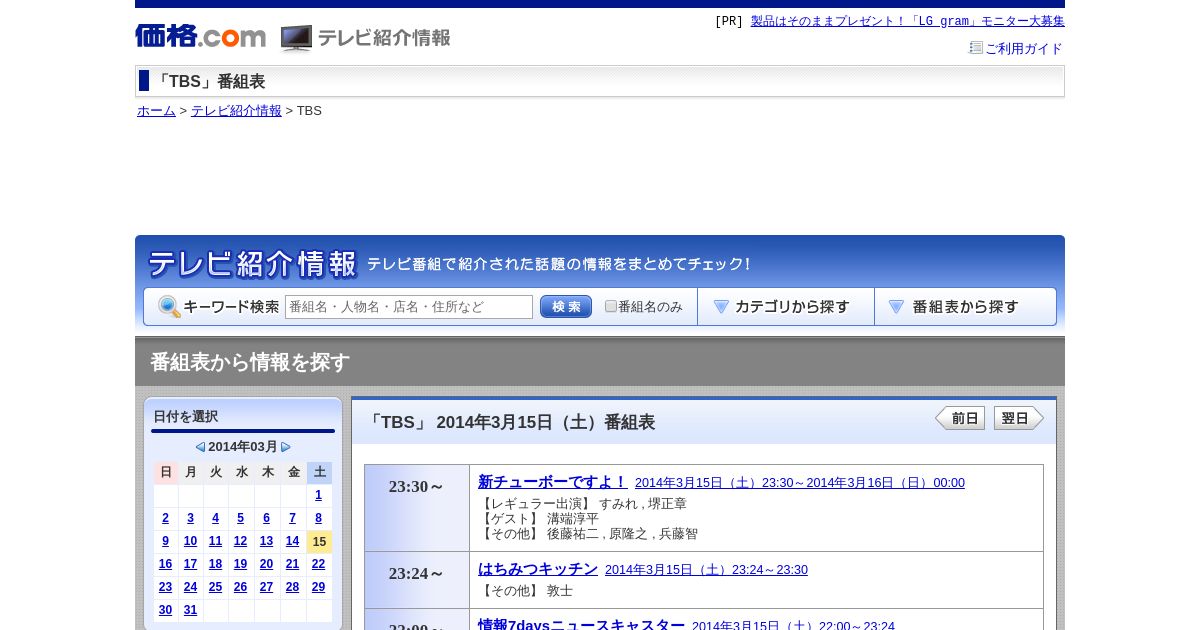Select March 18 in the calendar
The height and width of the screenshot is (630, 1200).
click(215, 564)
